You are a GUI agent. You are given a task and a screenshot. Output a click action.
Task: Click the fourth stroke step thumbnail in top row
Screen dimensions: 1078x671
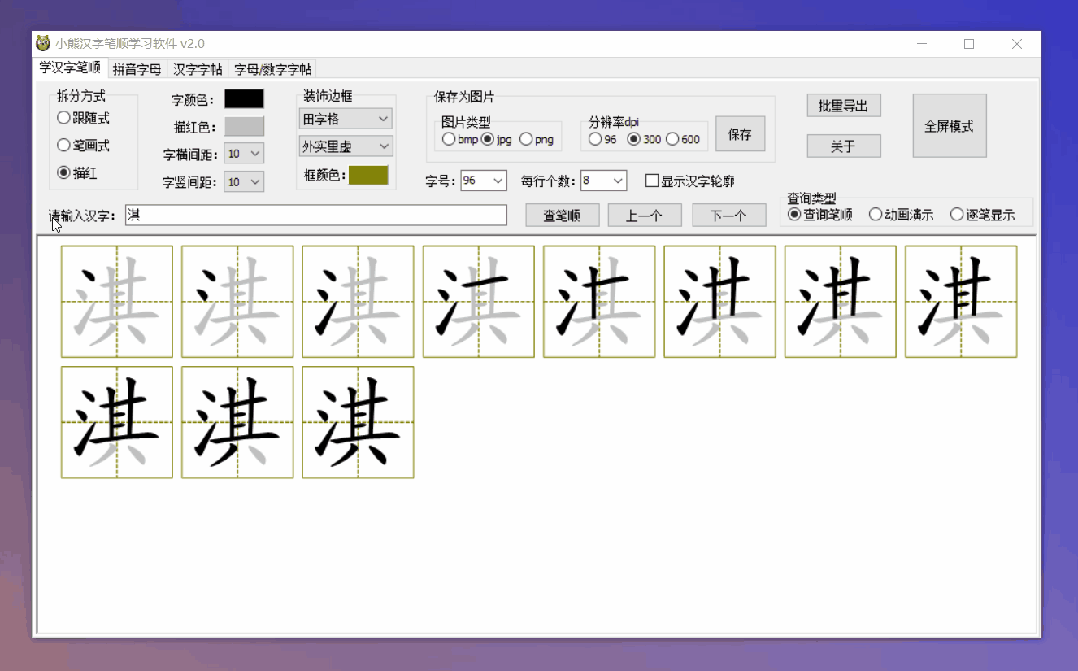click(x=478, y=301)
